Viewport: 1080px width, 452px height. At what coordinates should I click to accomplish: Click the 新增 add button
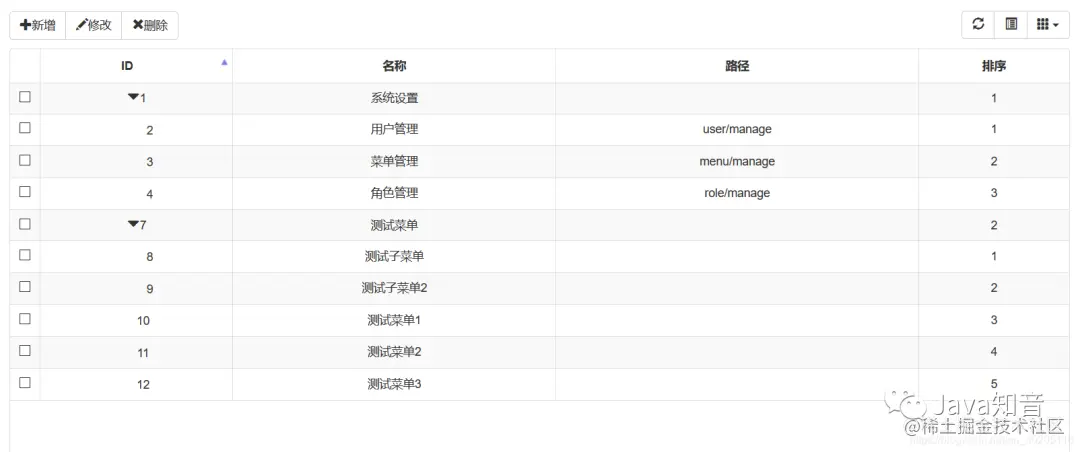coord(37,25)
